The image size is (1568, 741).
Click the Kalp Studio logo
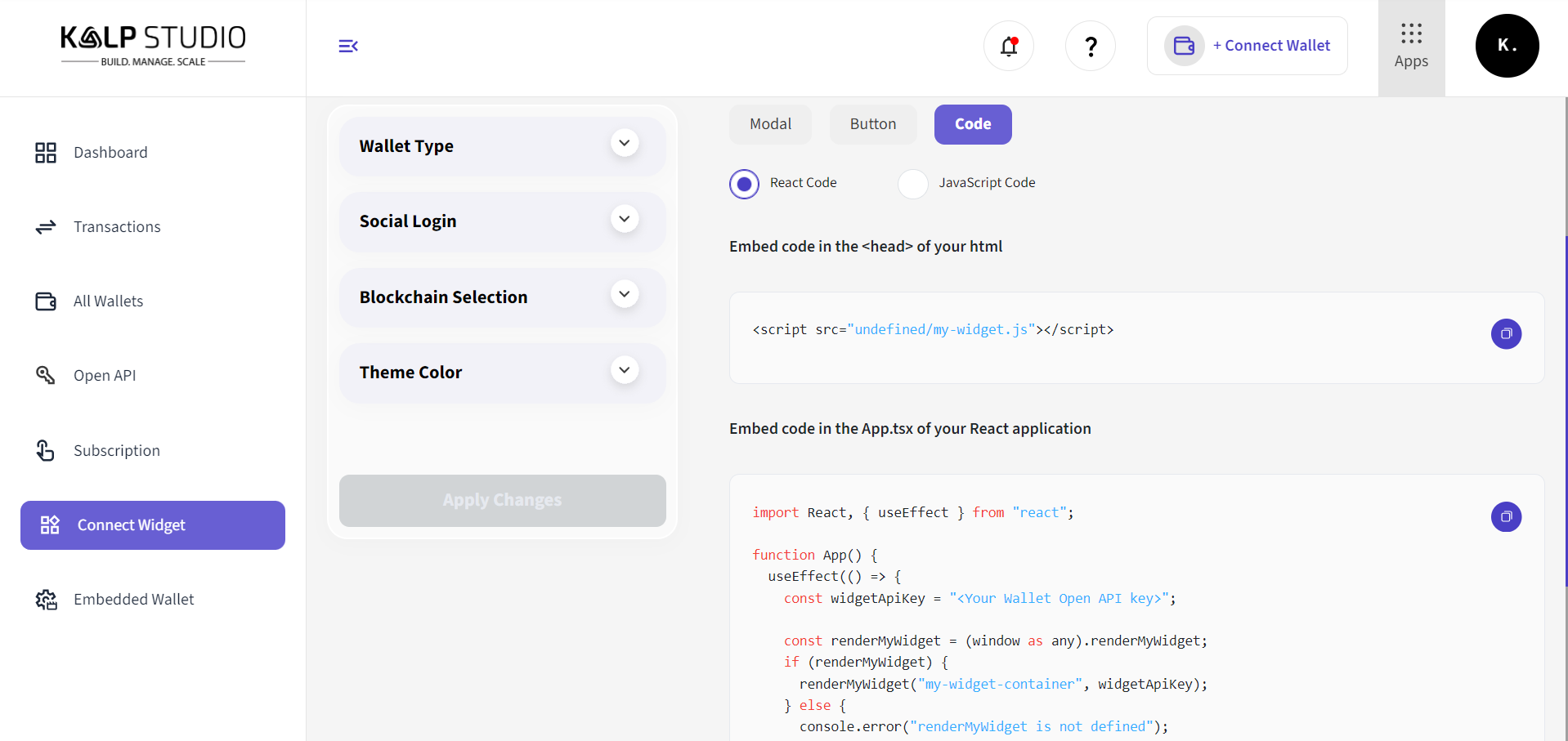(x=153, y=46)
